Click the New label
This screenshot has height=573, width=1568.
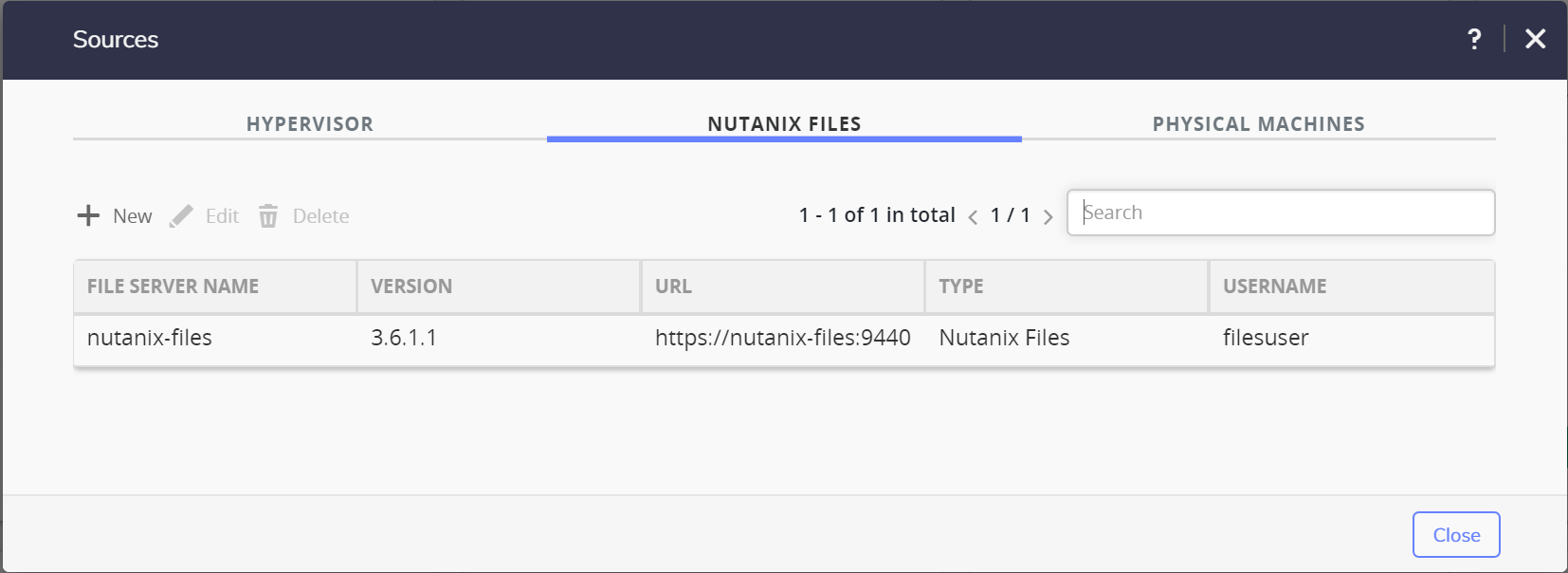coord(133,216)
